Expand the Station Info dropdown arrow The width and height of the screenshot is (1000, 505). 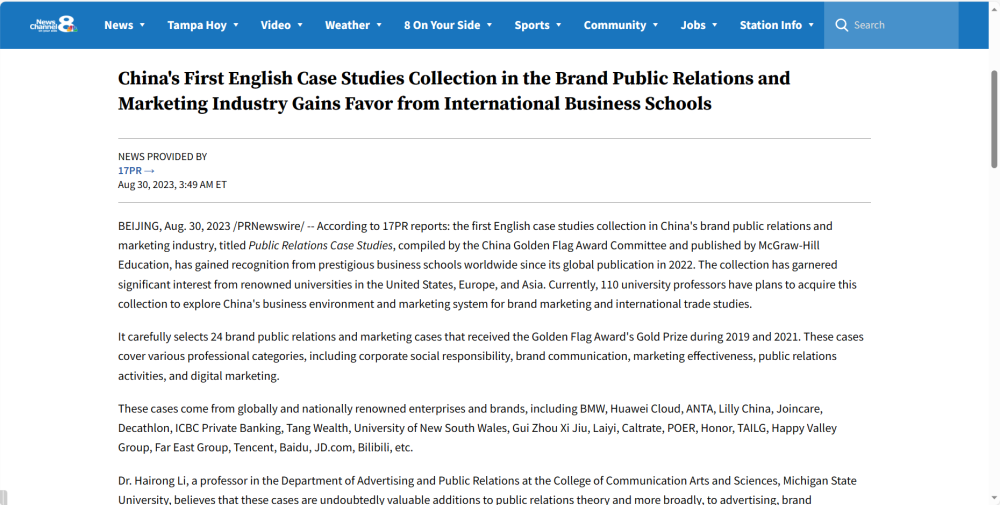[811, 25]
